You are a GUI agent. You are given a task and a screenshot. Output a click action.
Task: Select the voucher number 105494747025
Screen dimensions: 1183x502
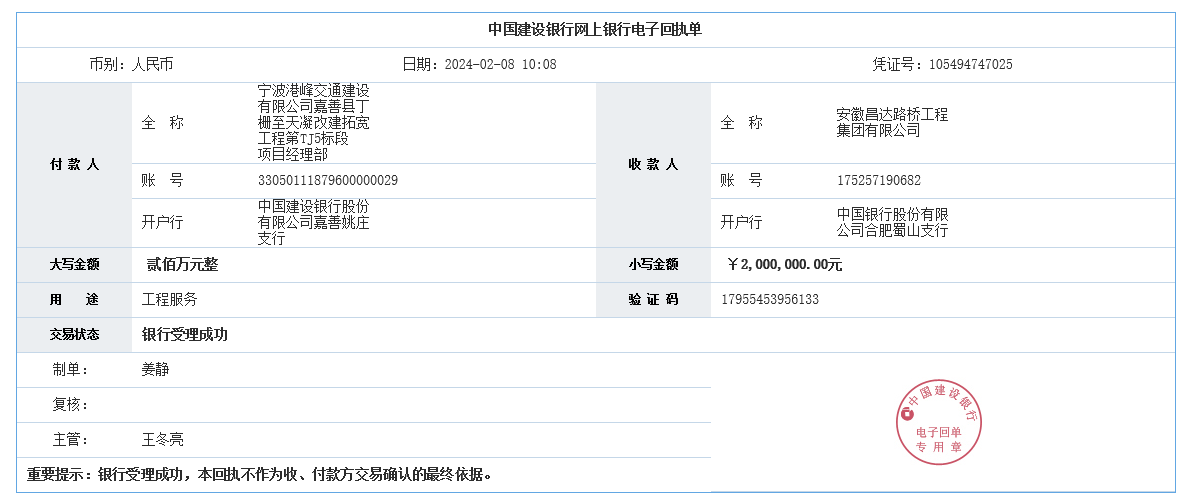pos(970,64)
